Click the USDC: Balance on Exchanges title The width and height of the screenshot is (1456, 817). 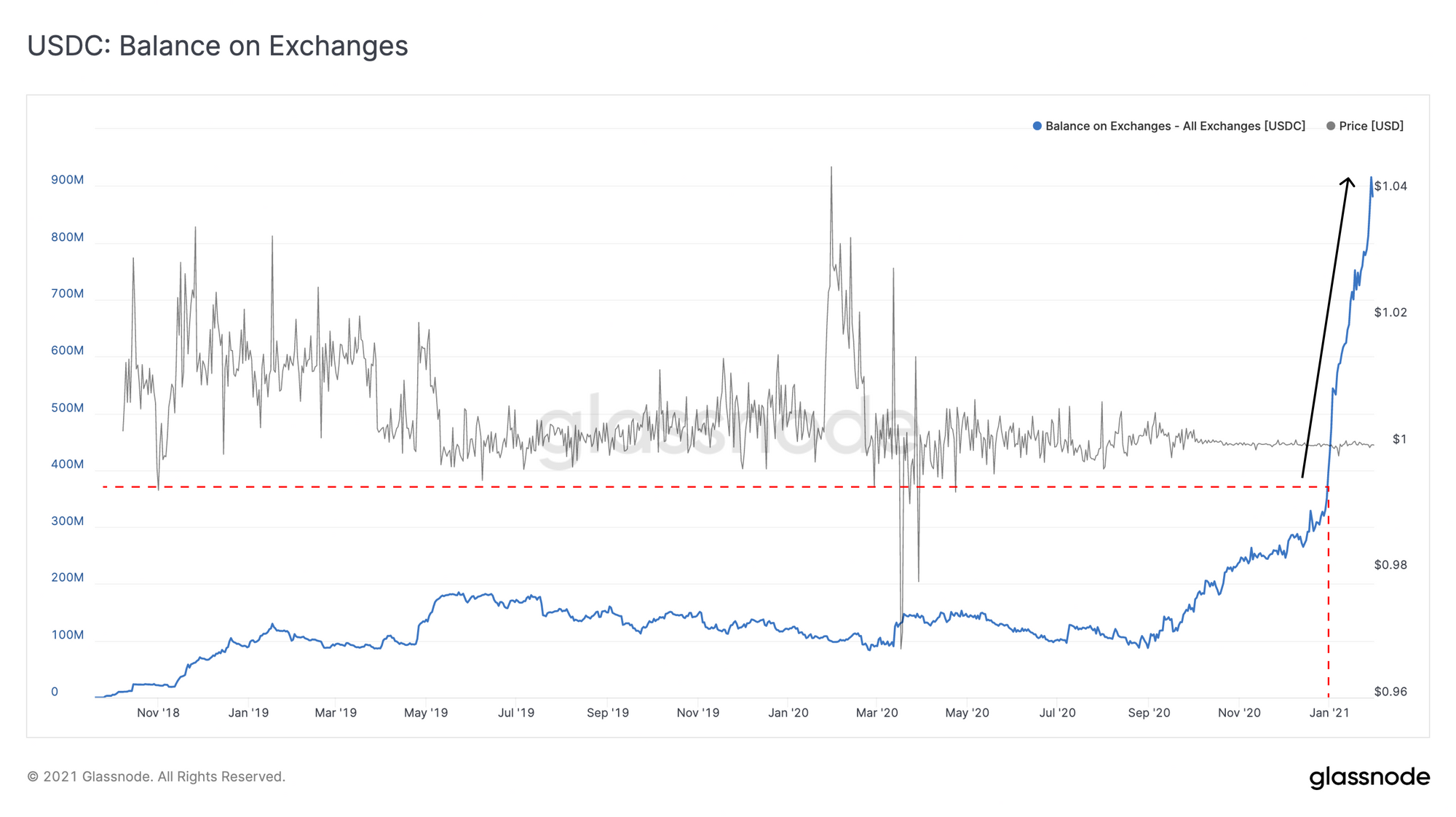218,46
